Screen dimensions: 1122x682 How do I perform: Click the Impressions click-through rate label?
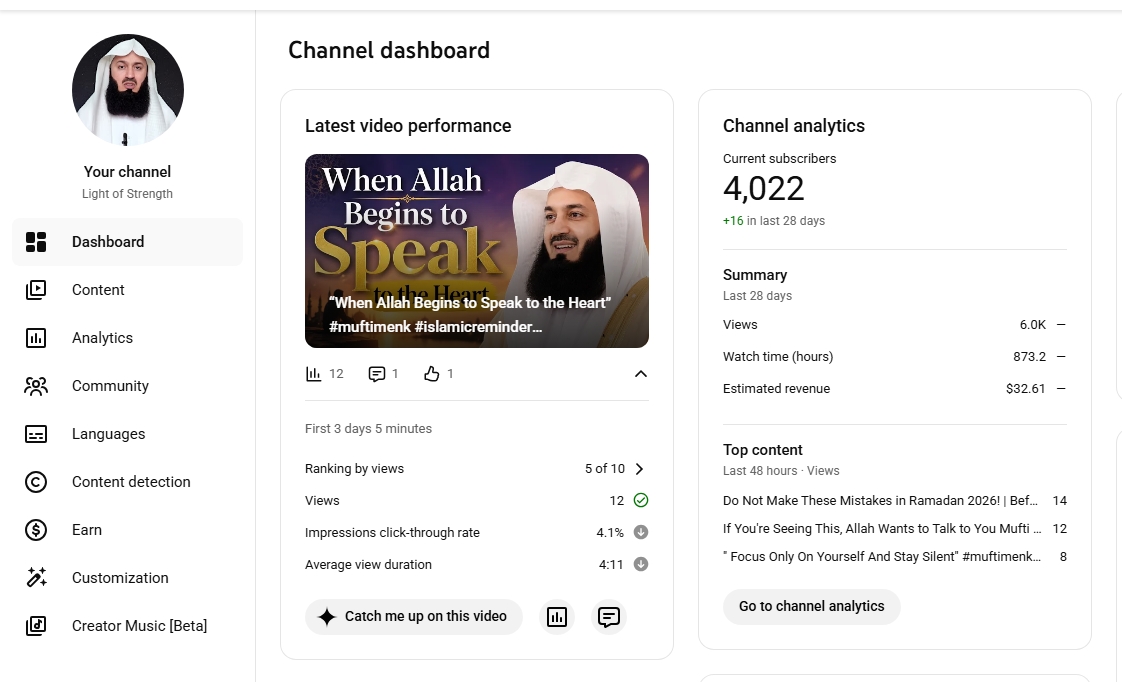[x=392, y=532]
